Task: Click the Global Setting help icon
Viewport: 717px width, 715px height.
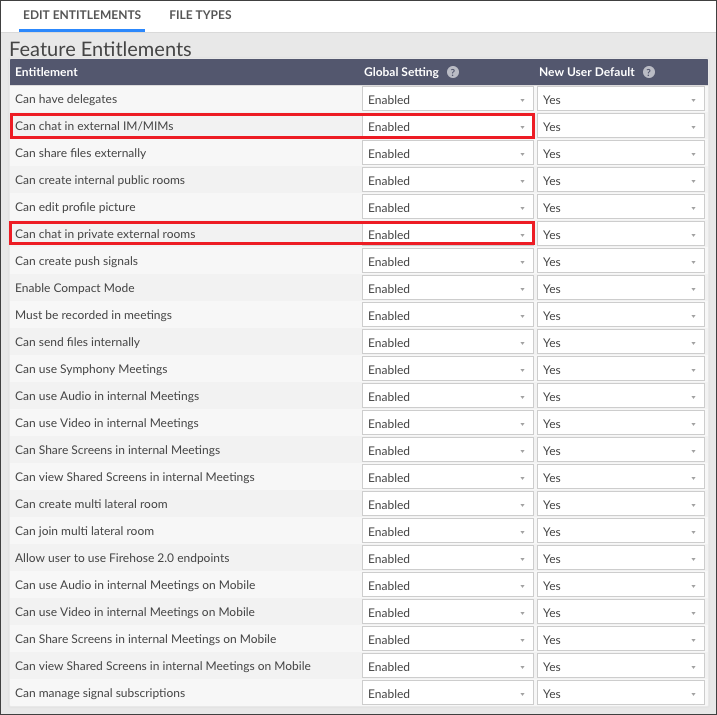Action: [x=453, y=72]
